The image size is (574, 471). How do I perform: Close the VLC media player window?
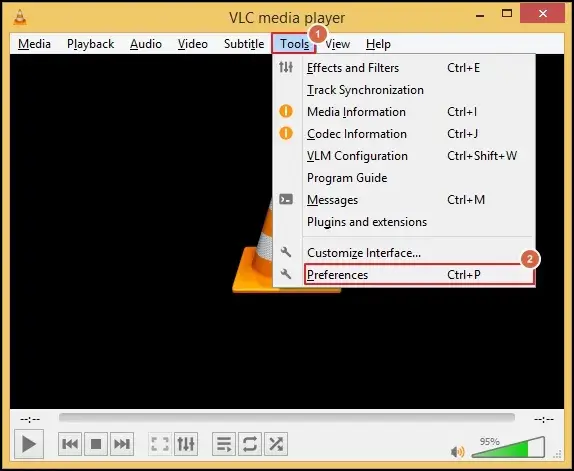coord(543,14)
